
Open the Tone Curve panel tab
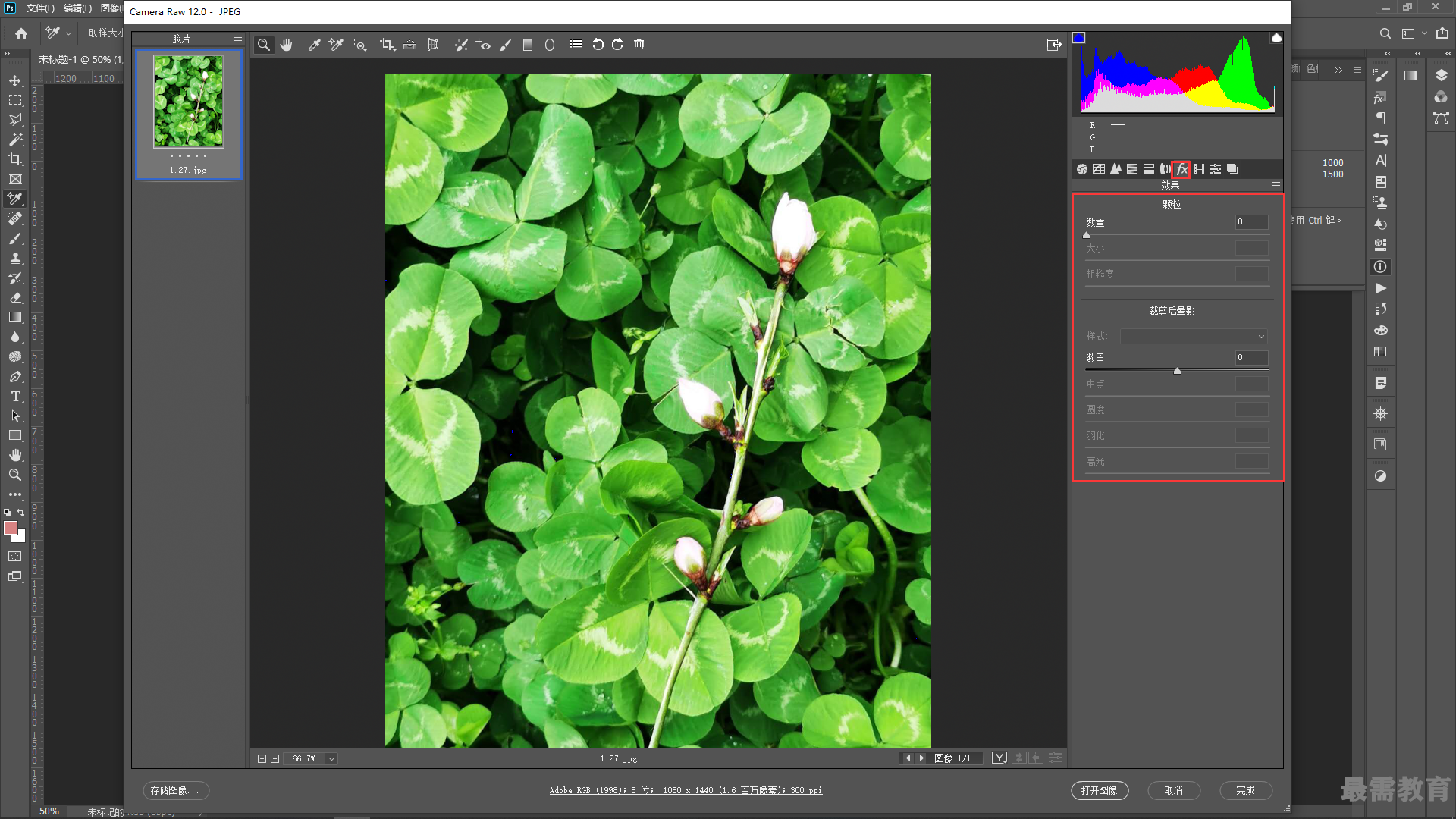pyautogui.click(x=1099, y=169)
